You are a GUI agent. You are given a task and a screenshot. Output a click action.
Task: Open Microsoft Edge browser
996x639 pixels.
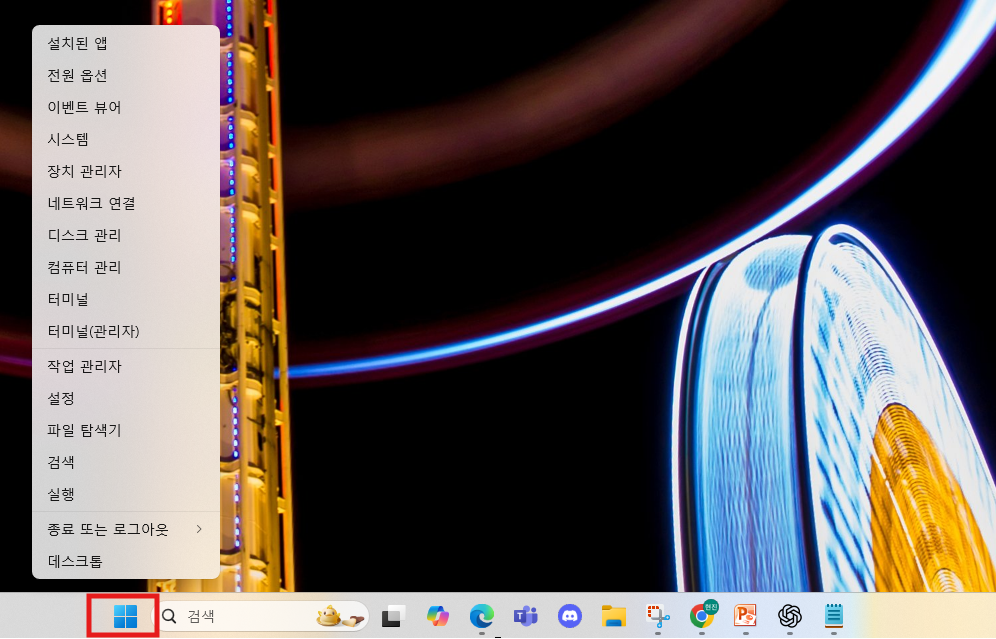click(x=482, y=616)
